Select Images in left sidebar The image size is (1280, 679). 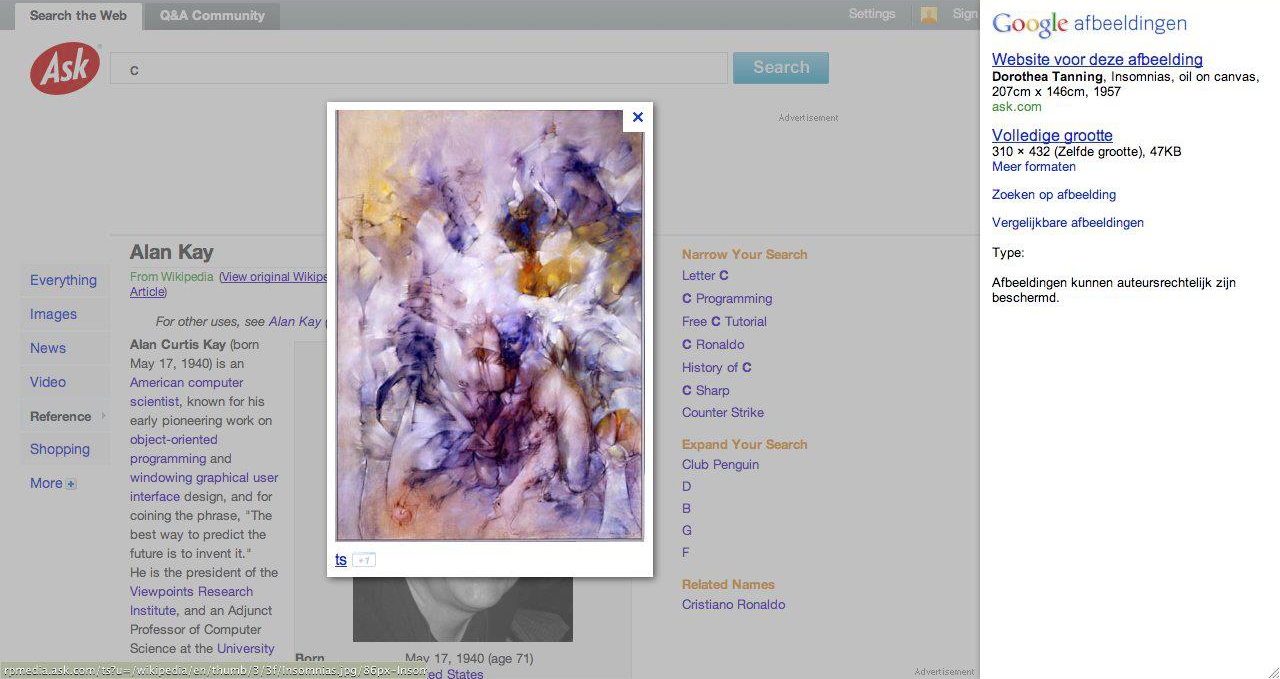pos(53,314)
